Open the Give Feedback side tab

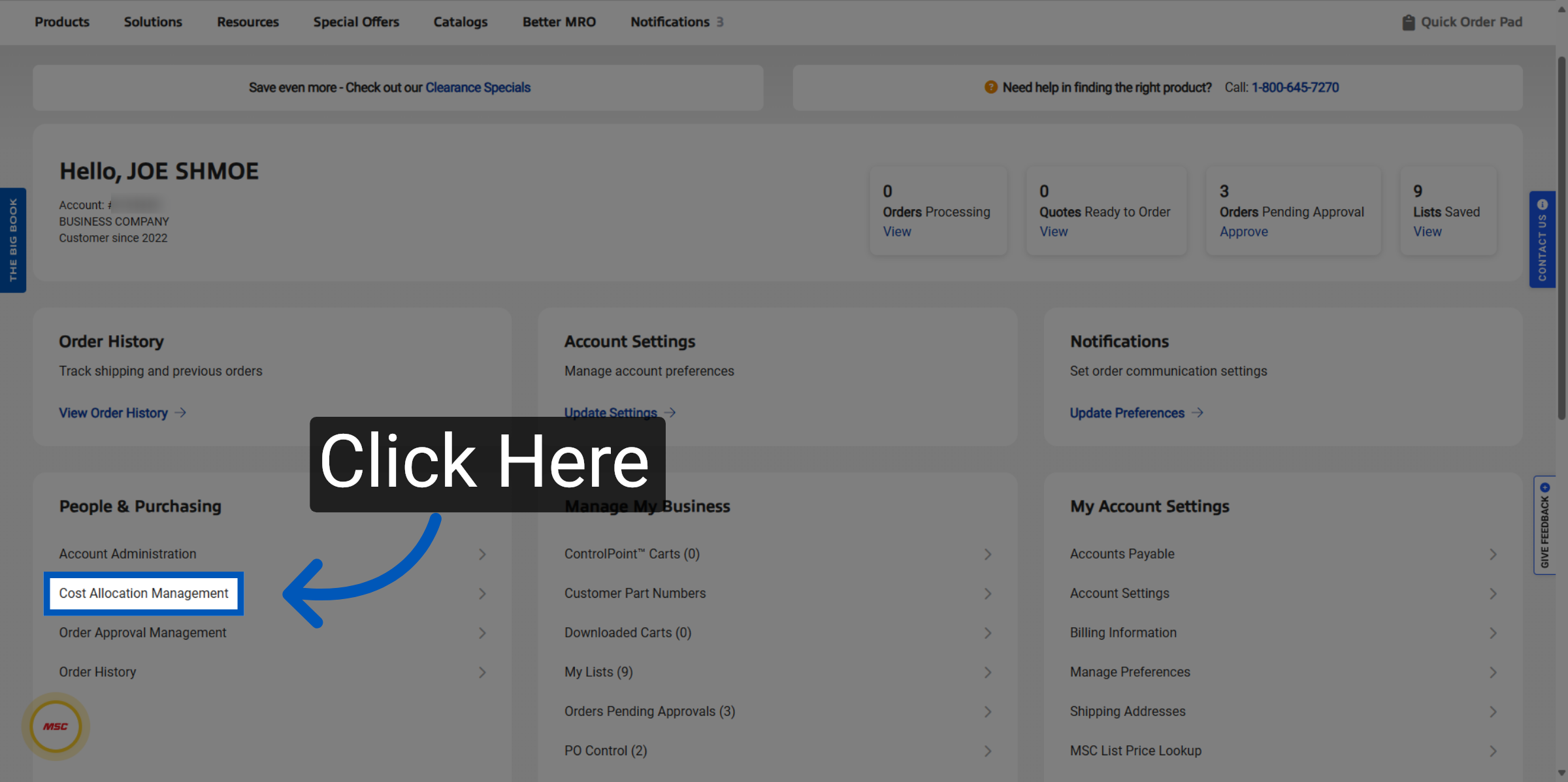pyautogui.click(x=1545, y=525)
